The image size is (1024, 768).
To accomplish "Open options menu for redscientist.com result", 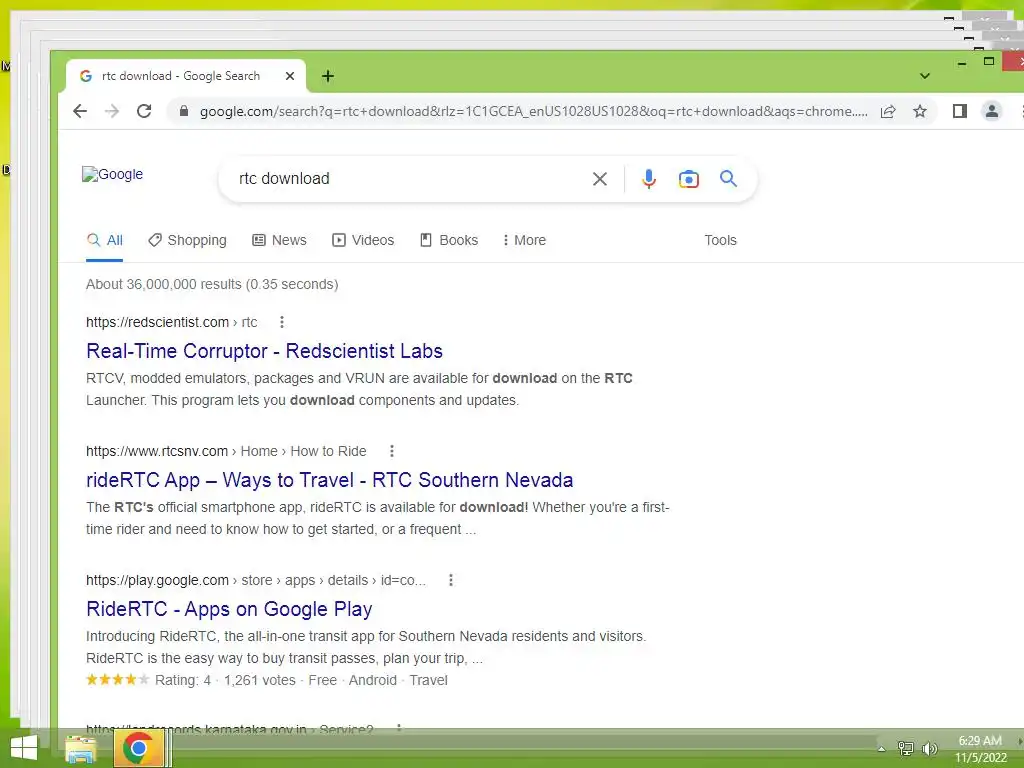I will click(281, 322).
